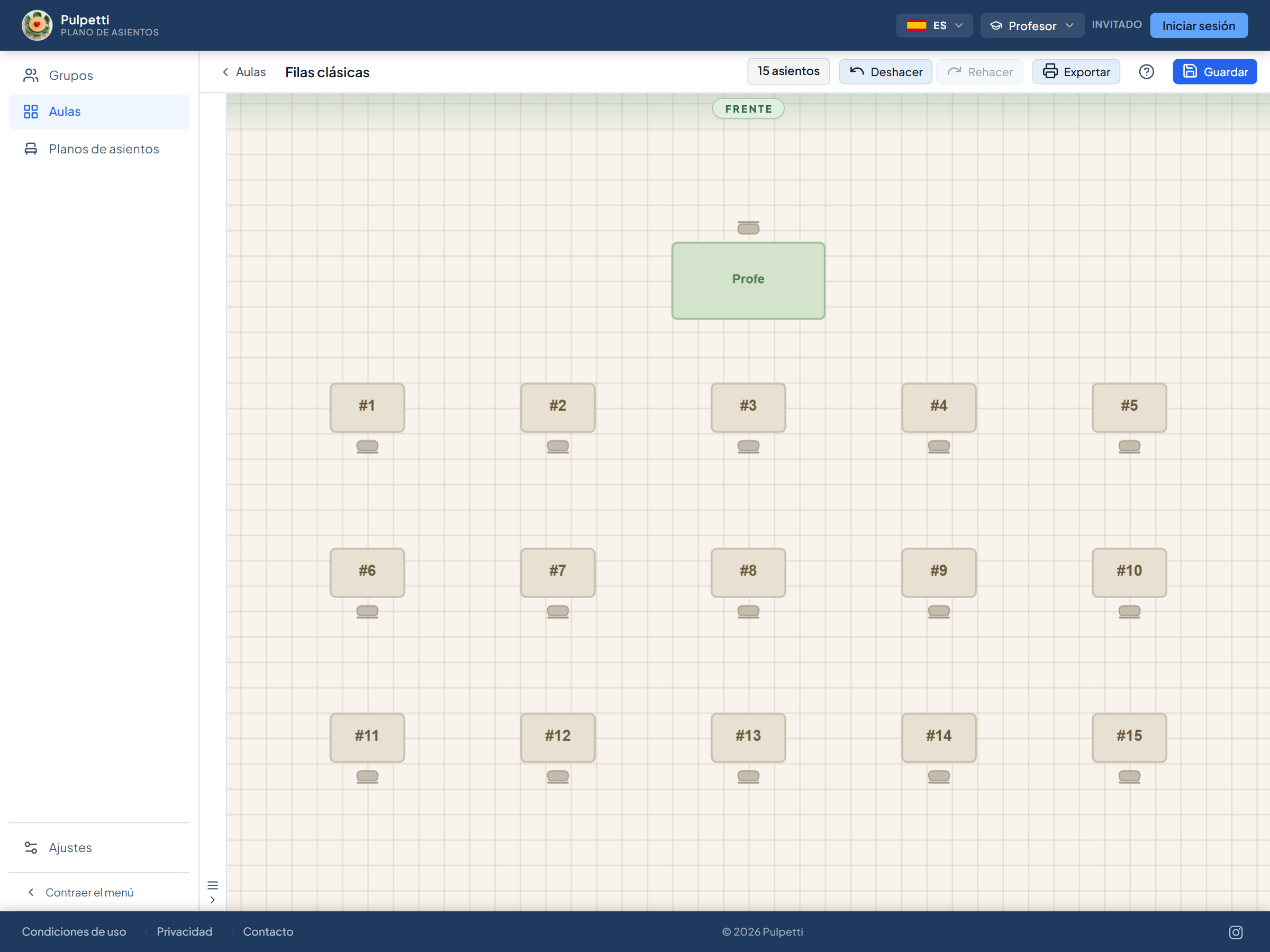This screenshot has width=1270, height=952.
Task: Click the 15 asientos counter
Action: [788, 71]
